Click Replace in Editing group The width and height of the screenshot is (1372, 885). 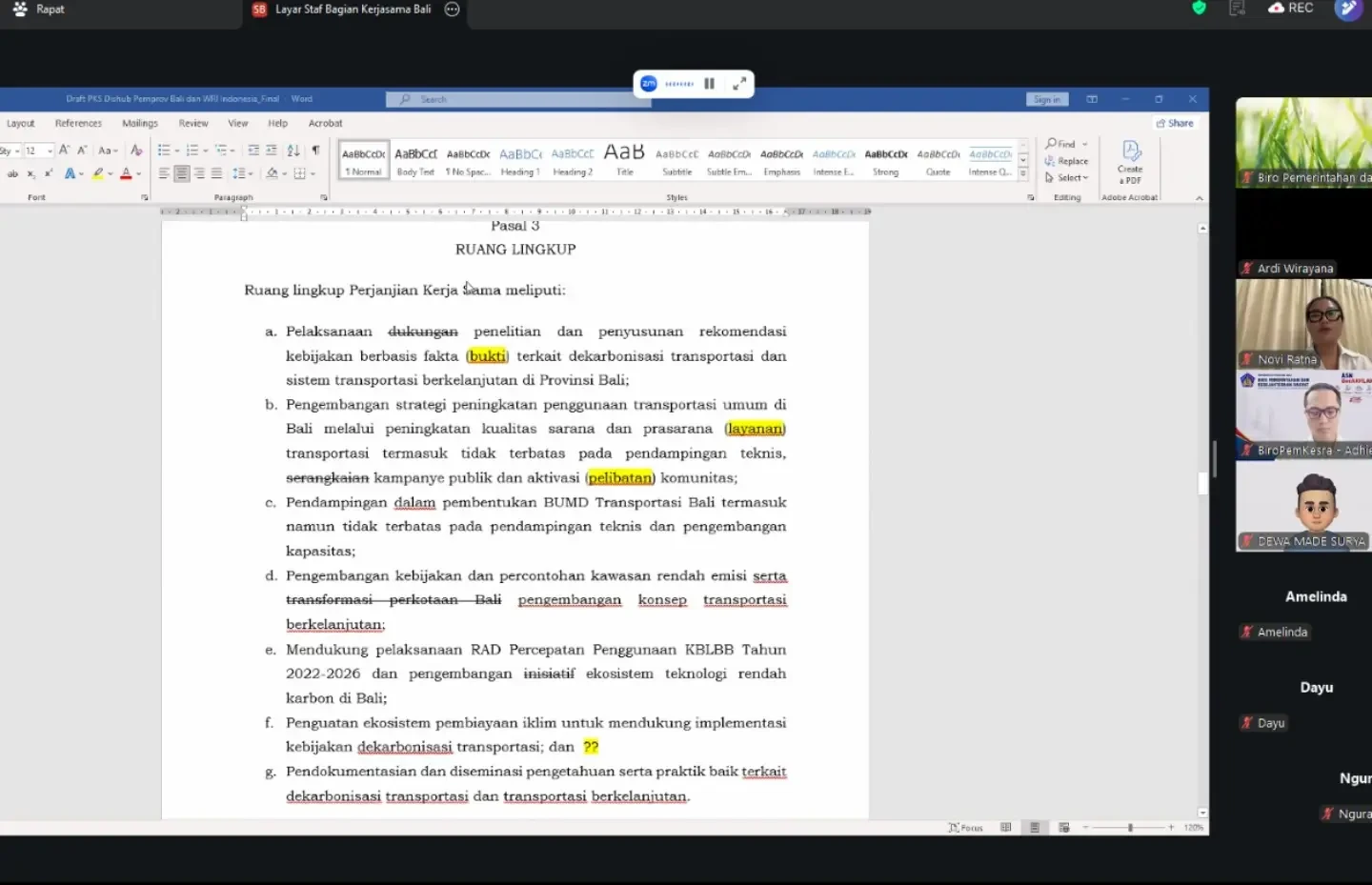[x=1066, y=161]
